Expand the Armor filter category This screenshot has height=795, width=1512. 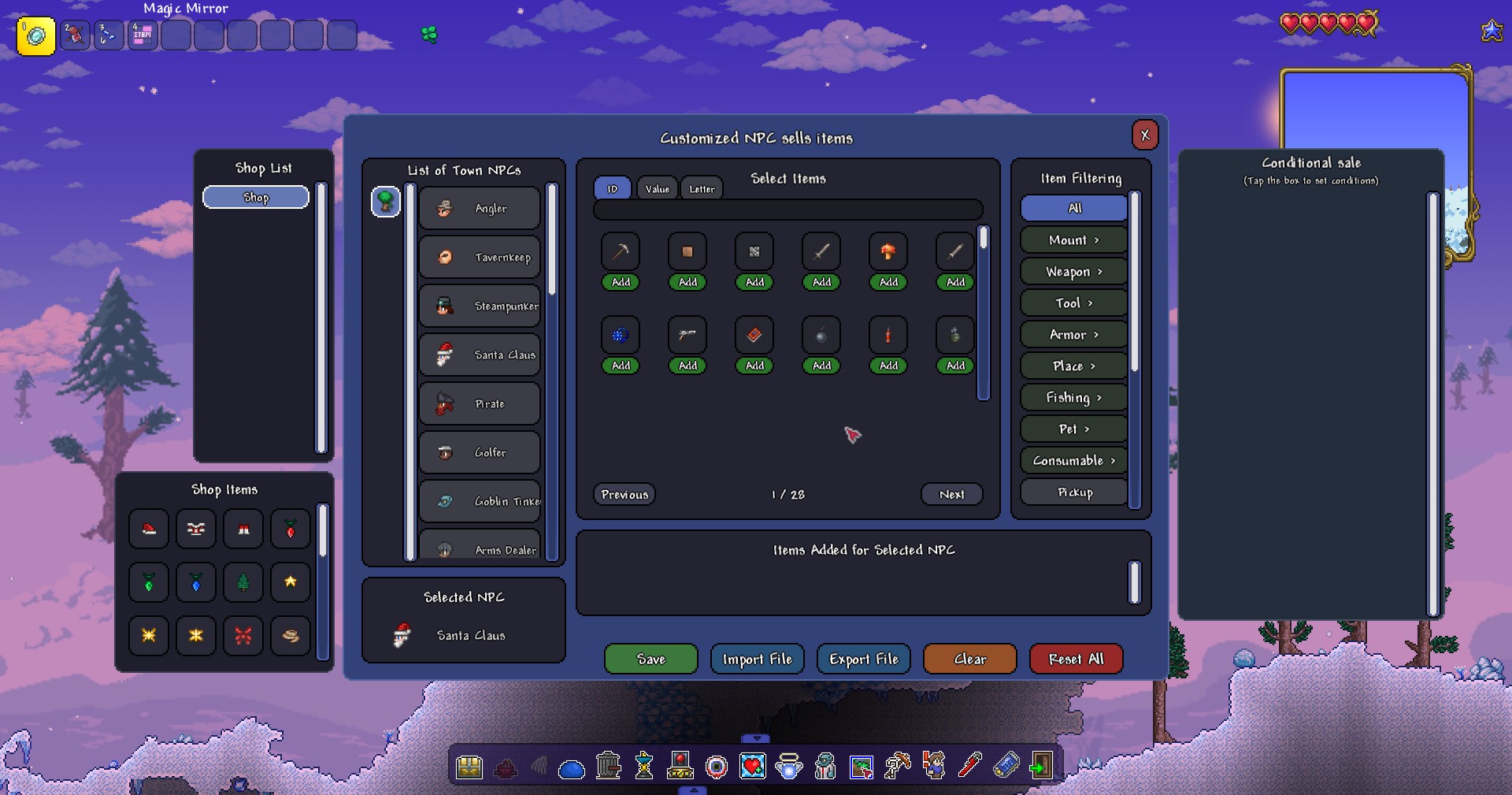pyautogui.click(x=1074, y=334)
